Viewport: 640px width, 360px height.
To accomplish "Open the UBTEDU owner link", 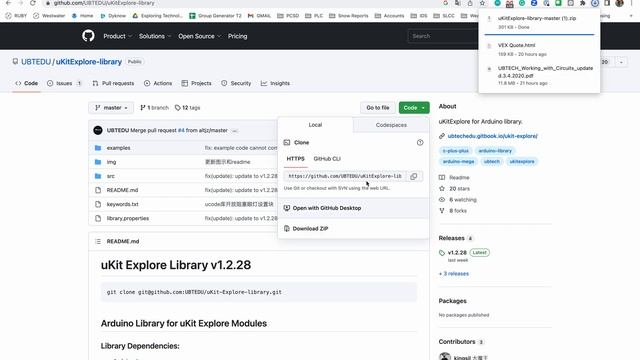I will 36,62.
